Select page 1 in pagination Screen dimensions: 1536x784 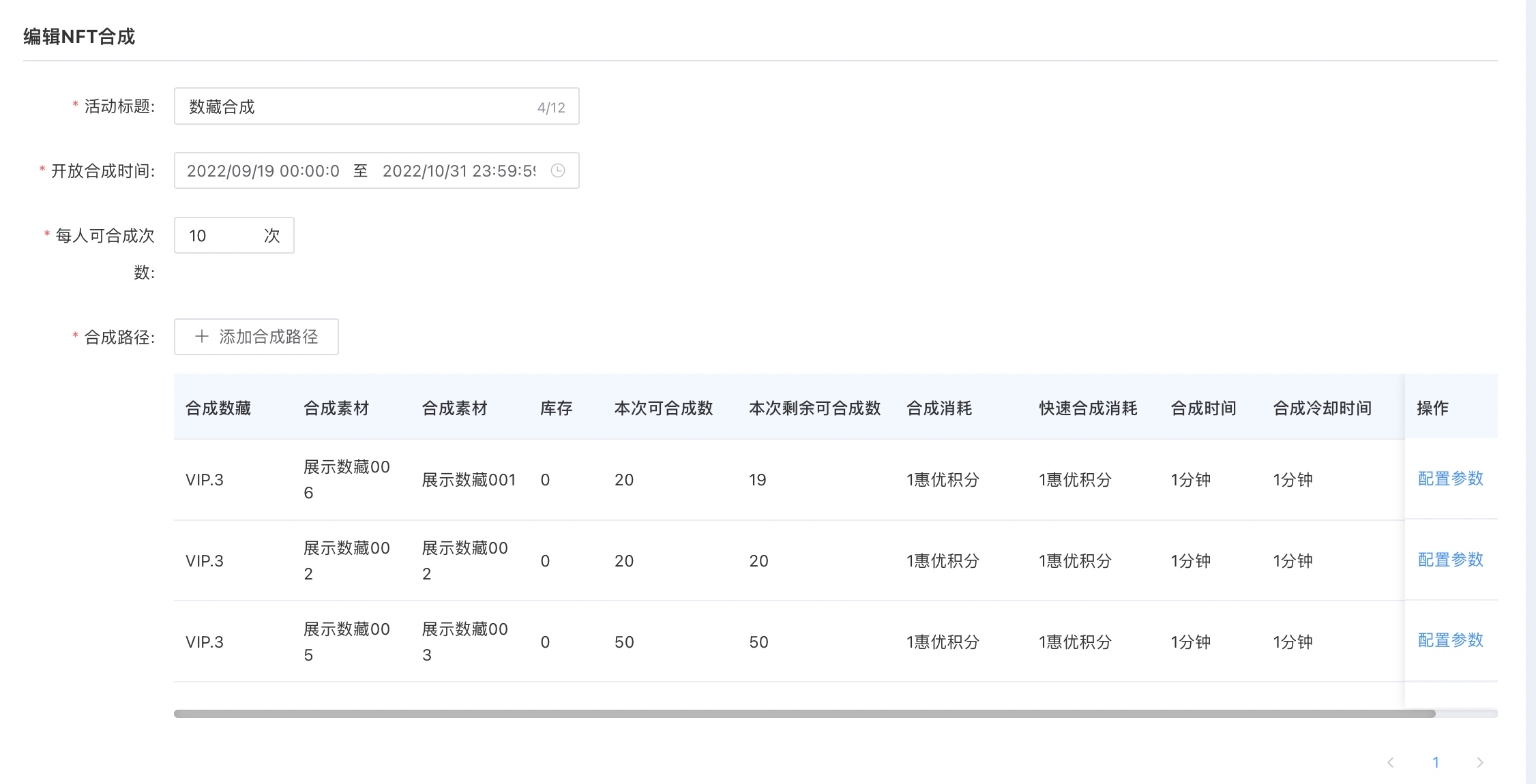click(1436, 762)
